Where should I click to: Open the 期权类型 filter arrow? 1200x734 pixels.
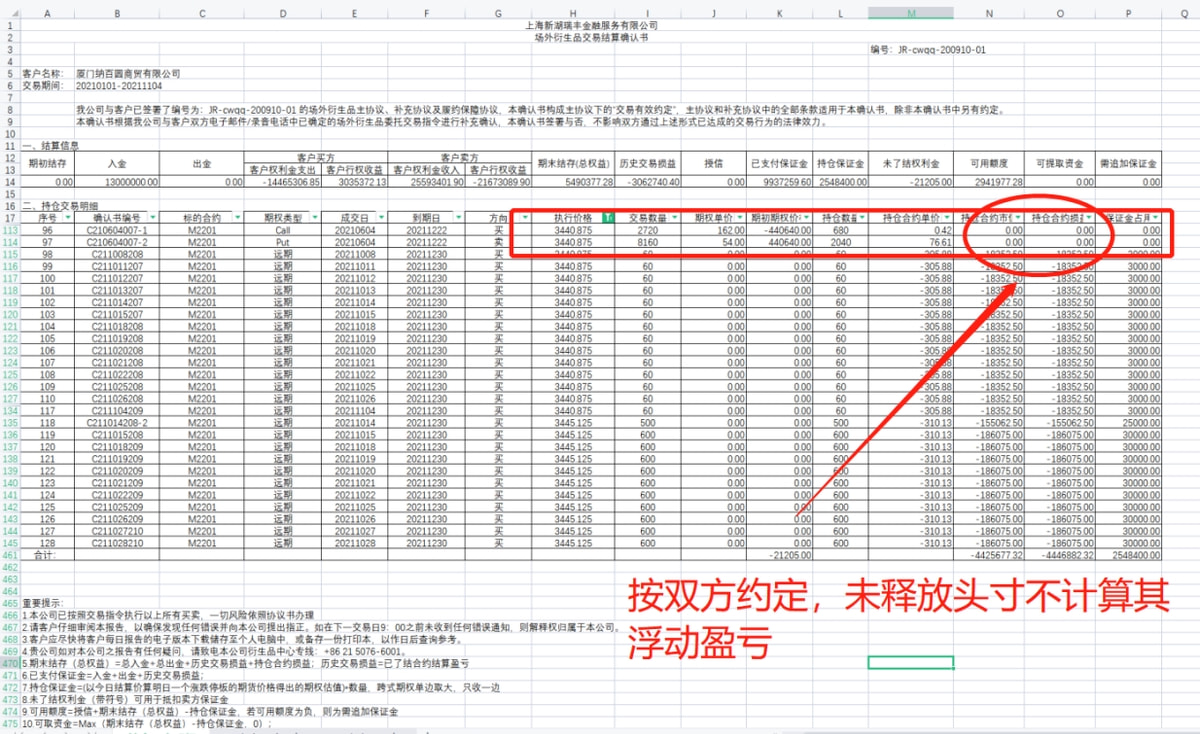pos(305,218)
